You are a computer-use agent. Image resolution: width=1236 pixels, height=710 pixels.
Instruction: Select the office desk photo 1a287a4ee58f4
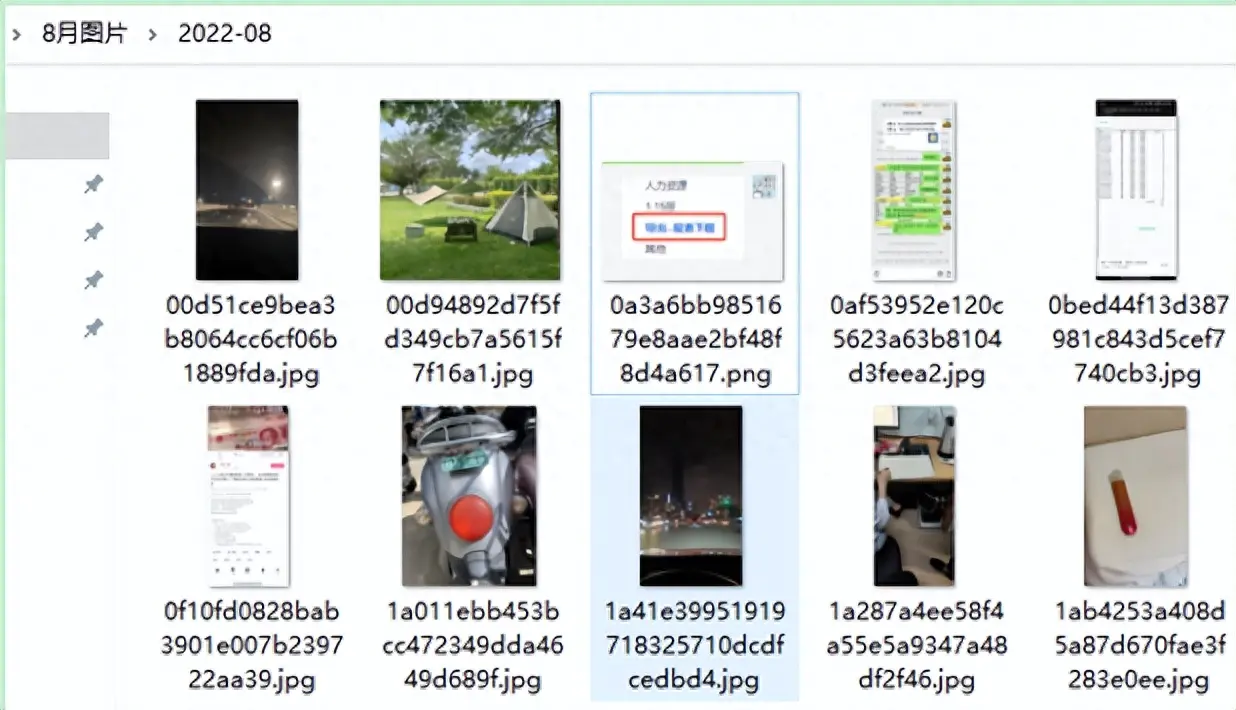pyautogui.click(x=914, y=496)
